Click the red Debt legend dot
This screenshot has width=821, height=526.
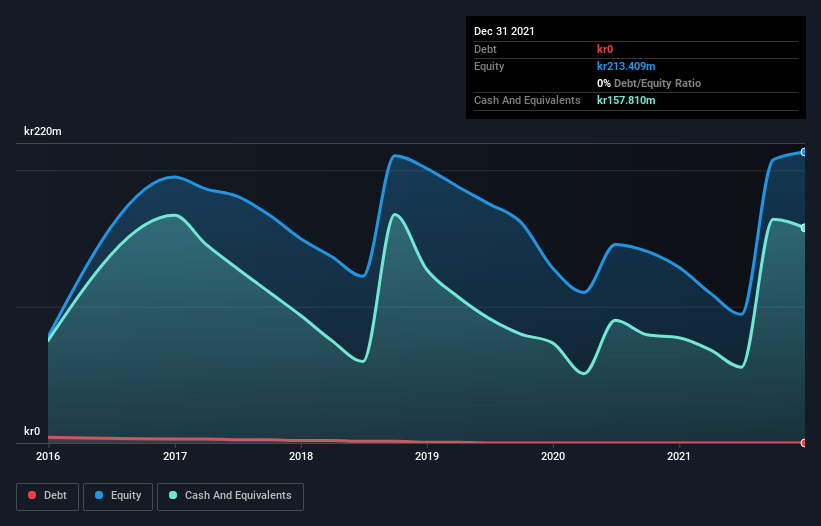tap(32, 495)
